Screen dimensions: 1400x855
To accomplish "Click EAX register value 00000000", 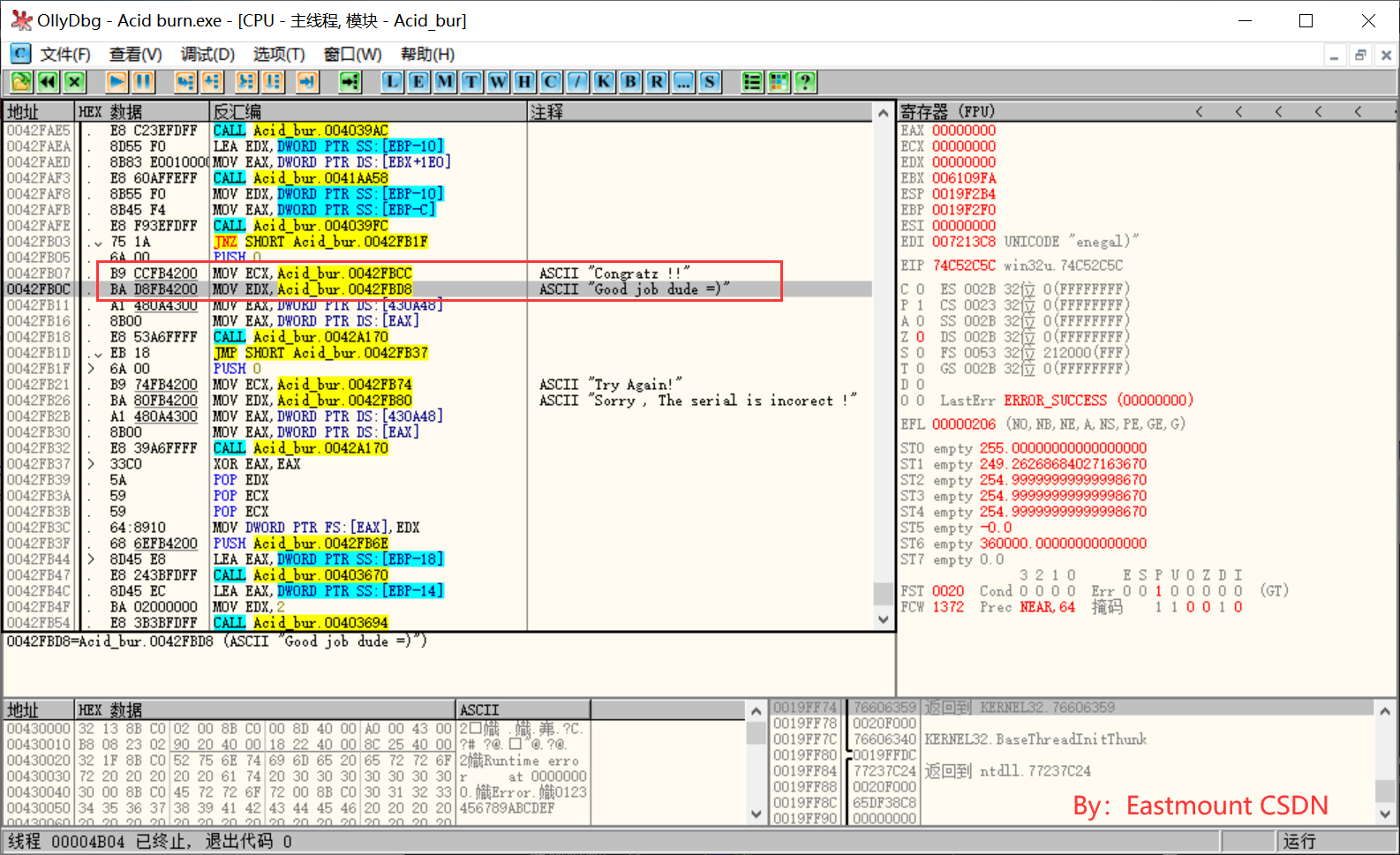I will point(964,131).
